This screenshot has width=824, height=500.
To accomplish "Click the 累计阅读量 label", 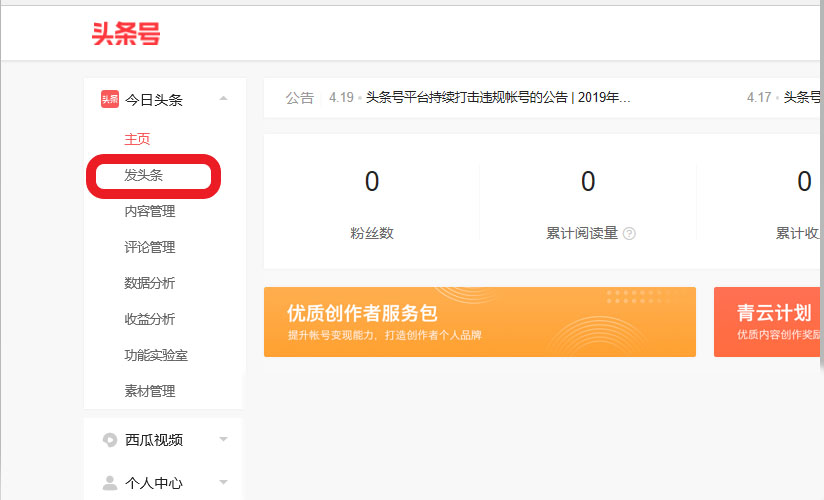I will 582,233.
